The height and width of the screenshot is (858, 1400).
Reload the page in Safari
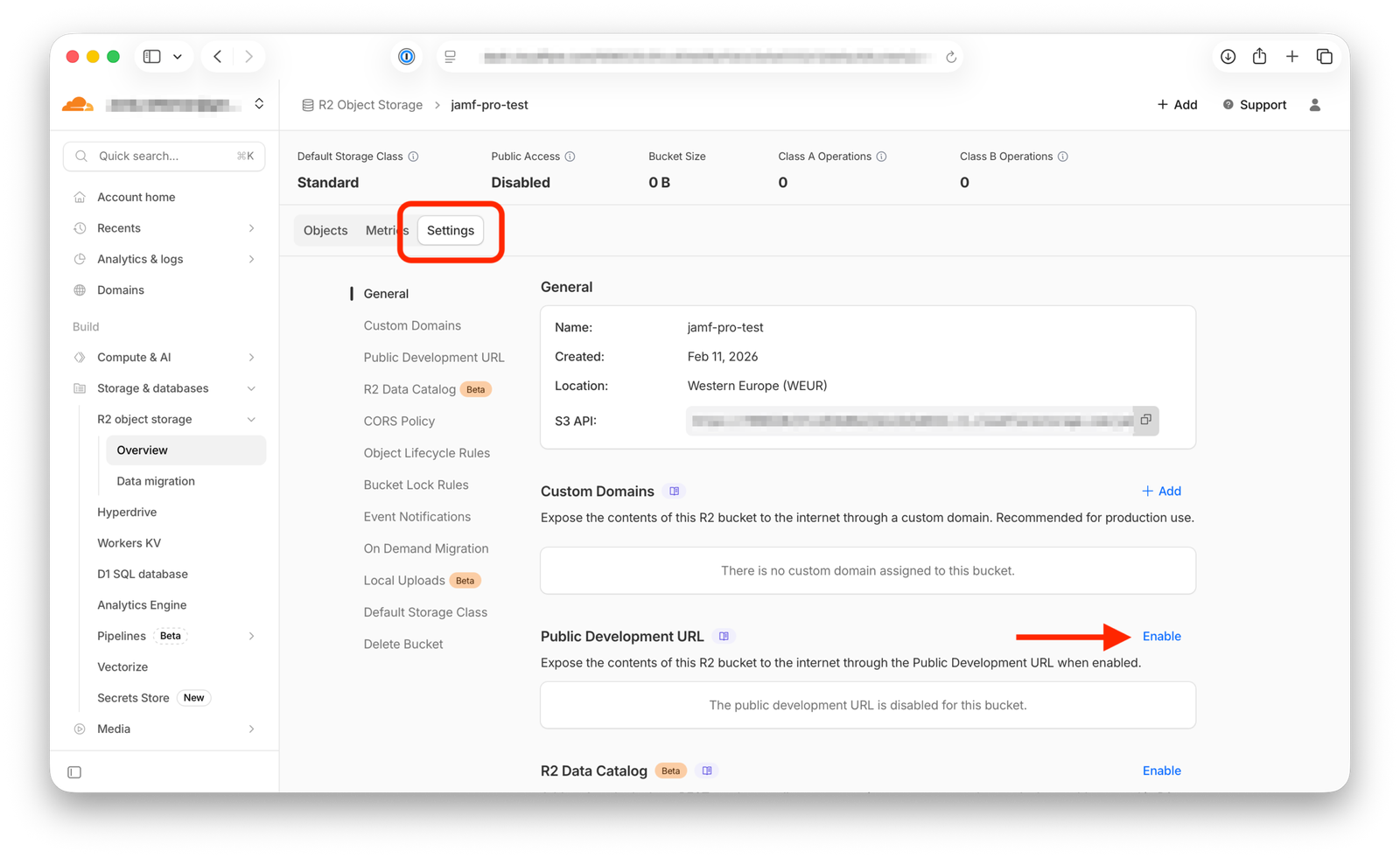951,57
